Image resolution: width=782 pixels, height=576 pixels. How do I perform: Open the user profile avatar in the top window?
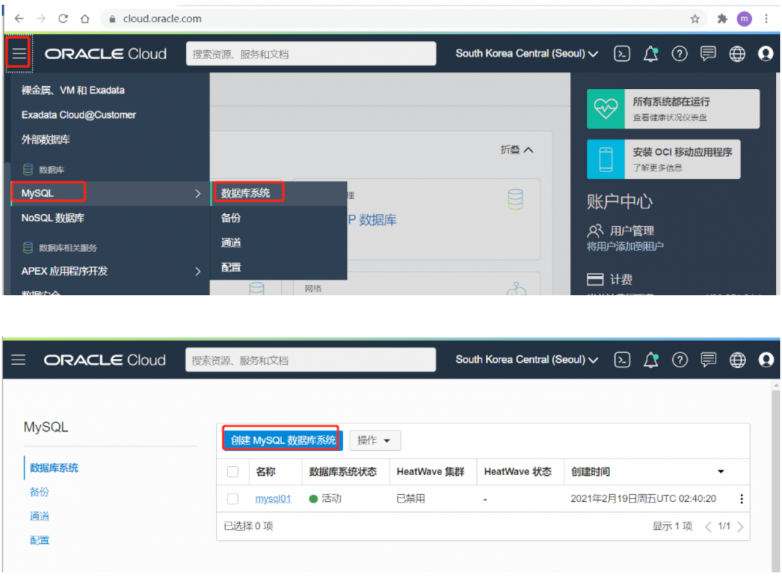[x=766, y=53]
